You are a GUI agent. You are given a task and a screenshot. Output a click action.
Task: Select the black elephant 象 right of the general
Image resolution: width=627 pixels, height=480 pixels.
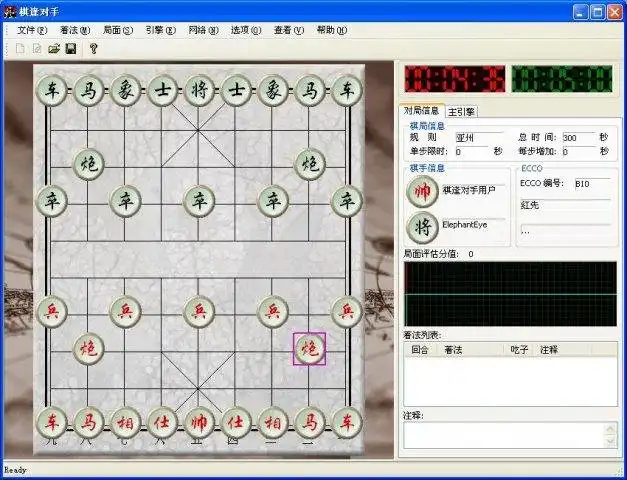coord(273,91)
